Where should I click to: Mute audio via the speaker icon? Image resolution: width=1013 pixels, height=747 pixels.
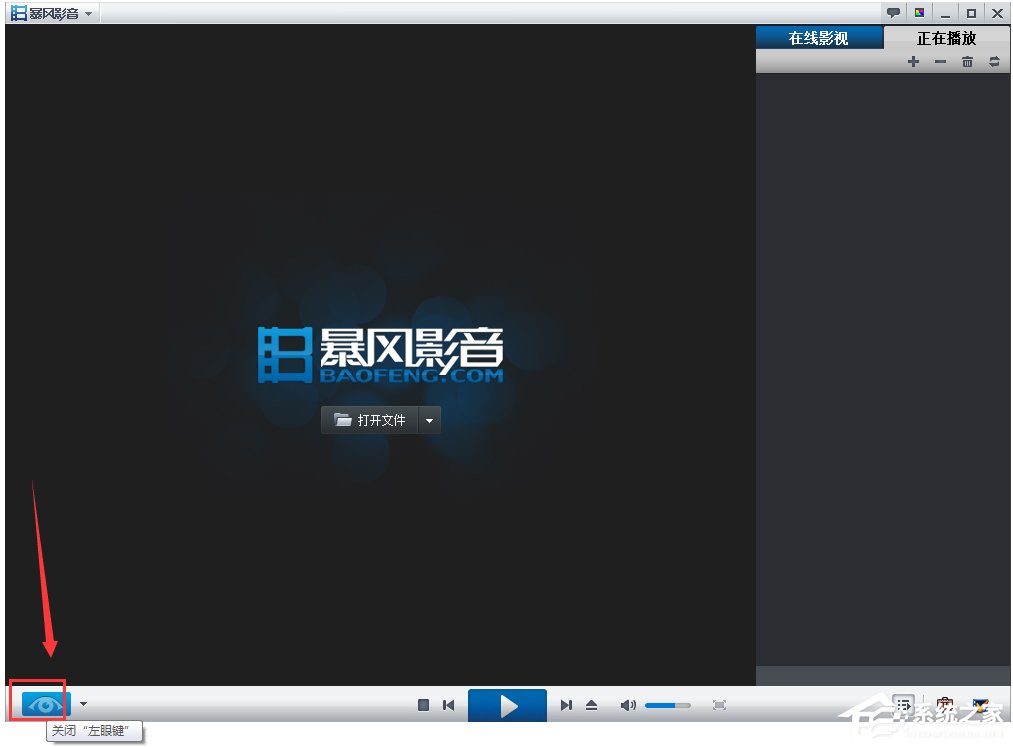(x=628, y=705)
